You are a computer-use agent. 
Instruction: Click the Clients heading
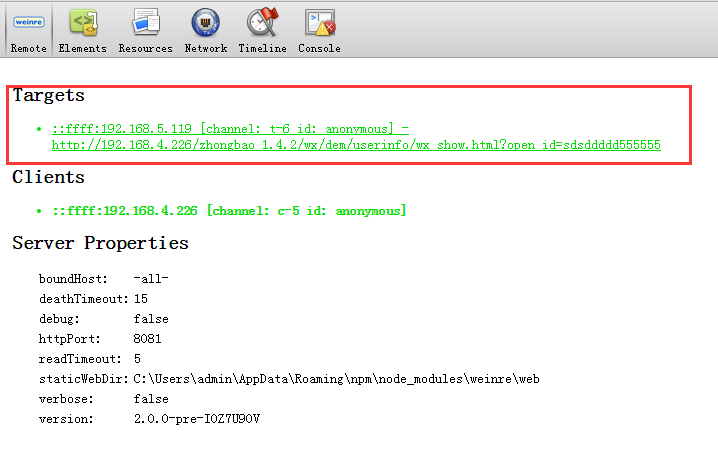(48, 177)
